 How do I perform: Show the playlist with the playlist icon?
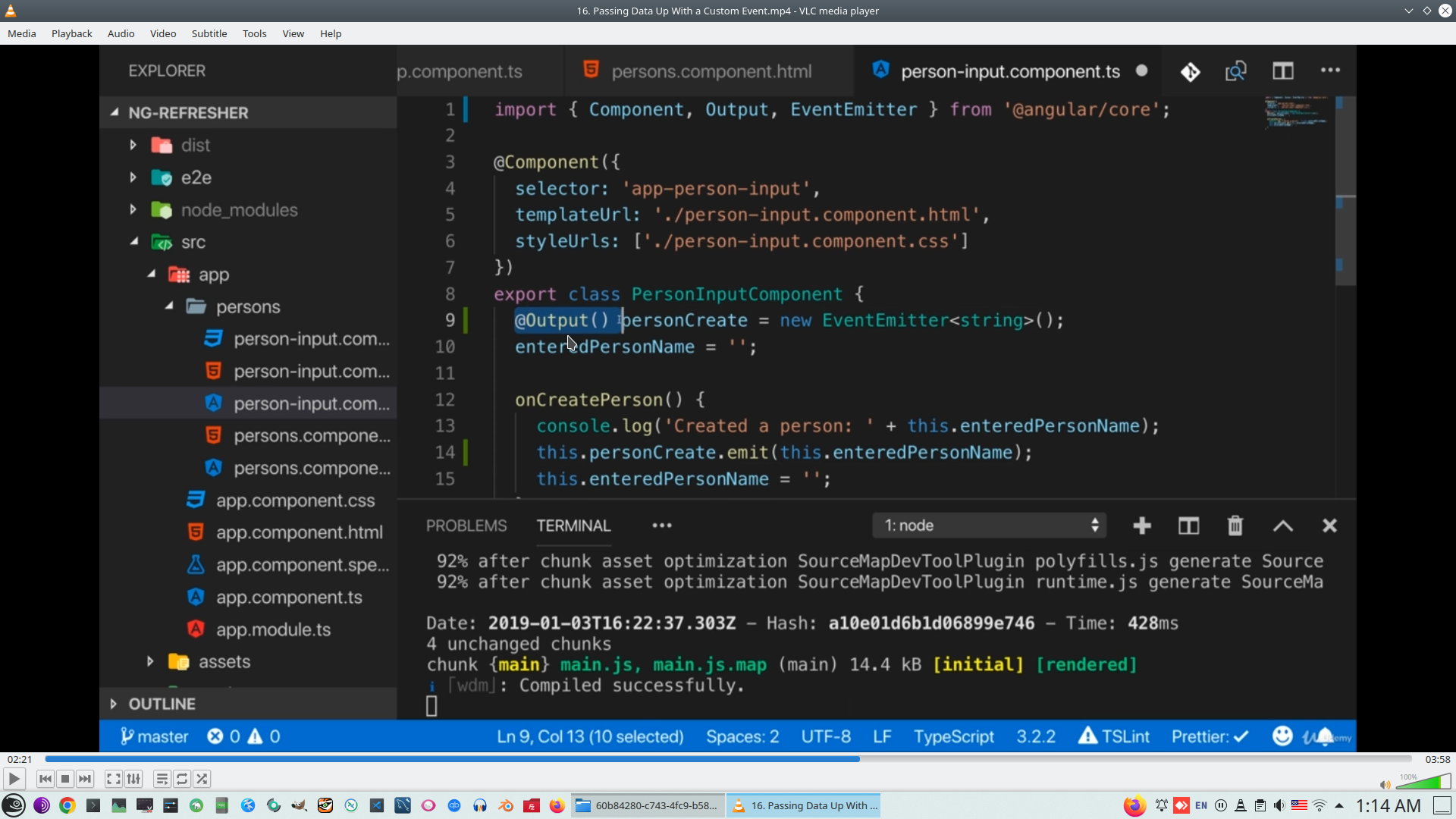point(162,779)
